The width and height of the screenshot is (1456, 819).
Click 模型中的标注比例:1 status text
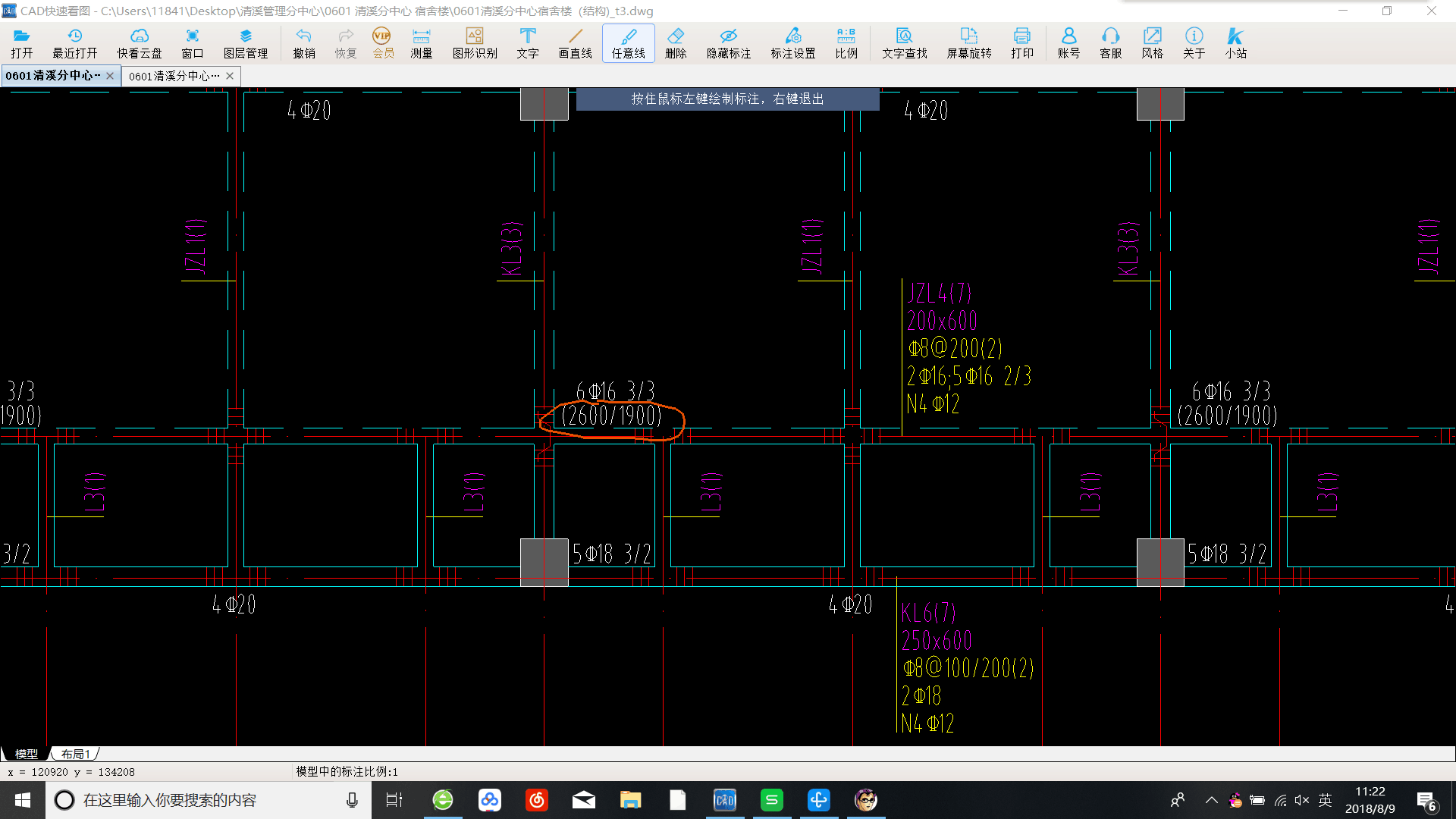[x=347, y=772]
